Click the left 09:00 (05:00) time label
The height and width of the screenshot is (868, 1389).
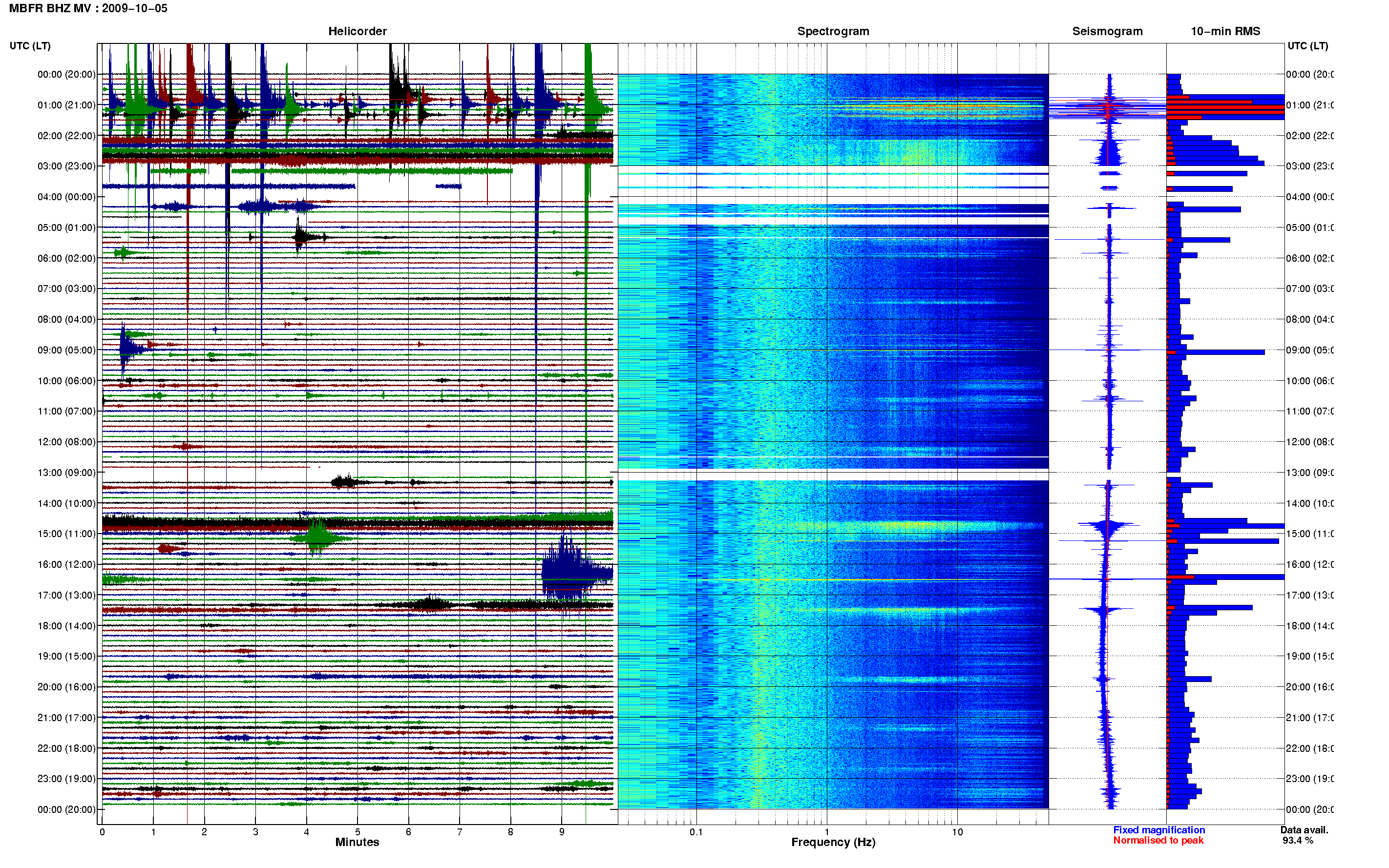point(66,350)
